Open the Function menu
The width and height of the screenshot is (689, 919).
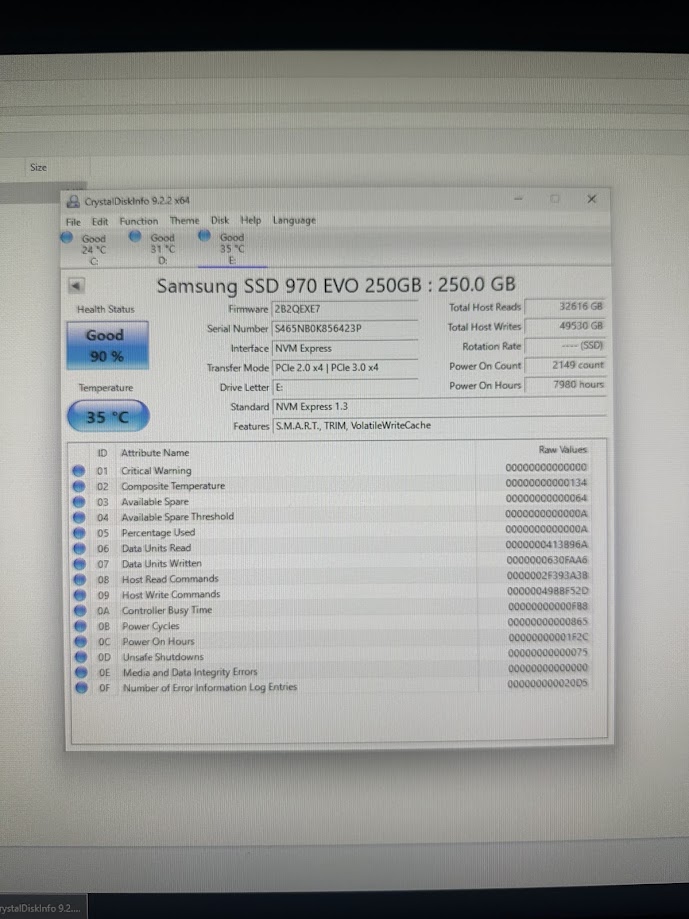click(139, 221)
